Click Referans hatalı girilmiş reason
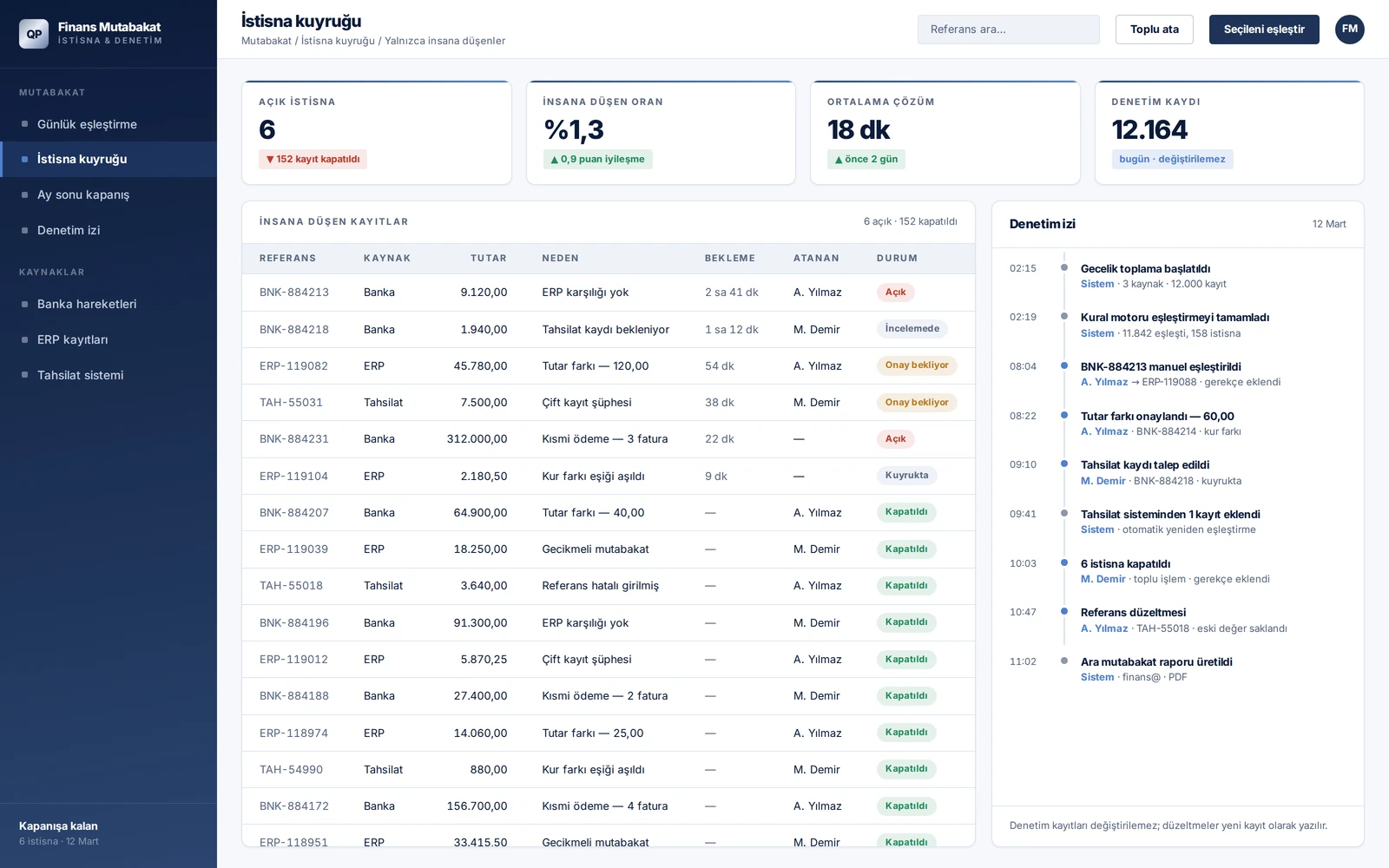This screenshot has width=1389, height=868. coord(601,586)
